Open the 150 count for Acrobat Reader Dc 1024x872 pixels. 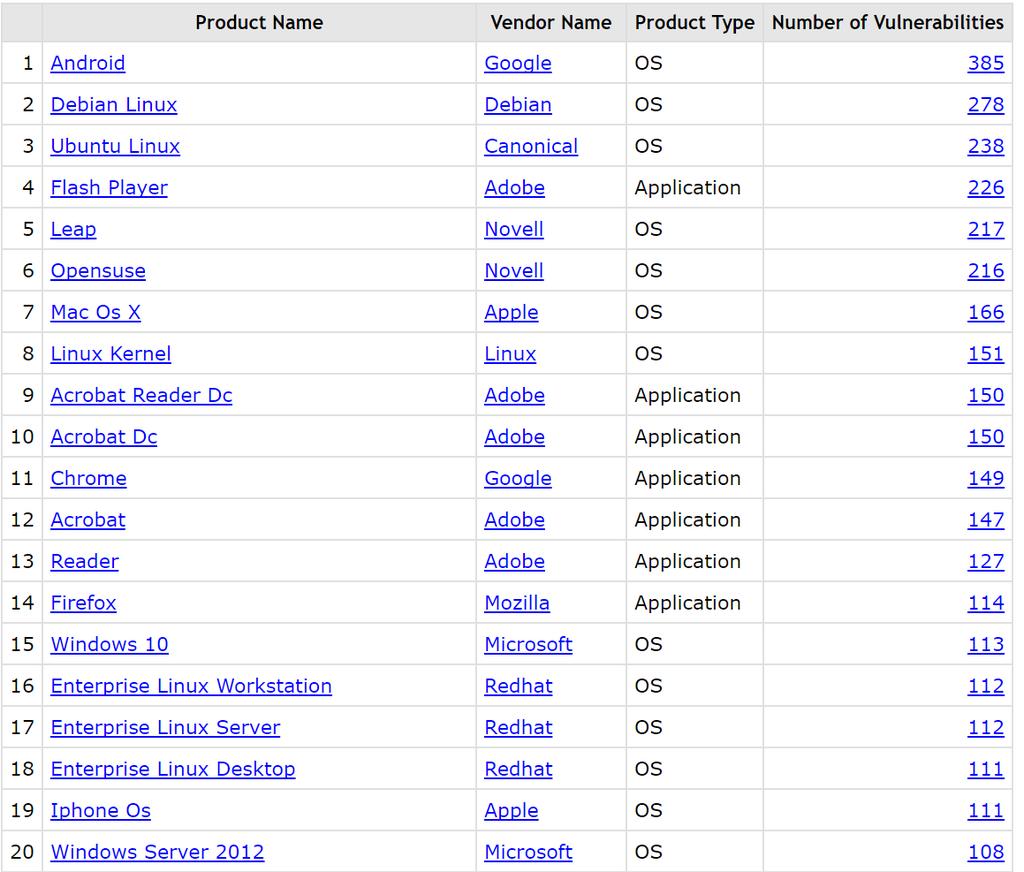click(985, 396)
